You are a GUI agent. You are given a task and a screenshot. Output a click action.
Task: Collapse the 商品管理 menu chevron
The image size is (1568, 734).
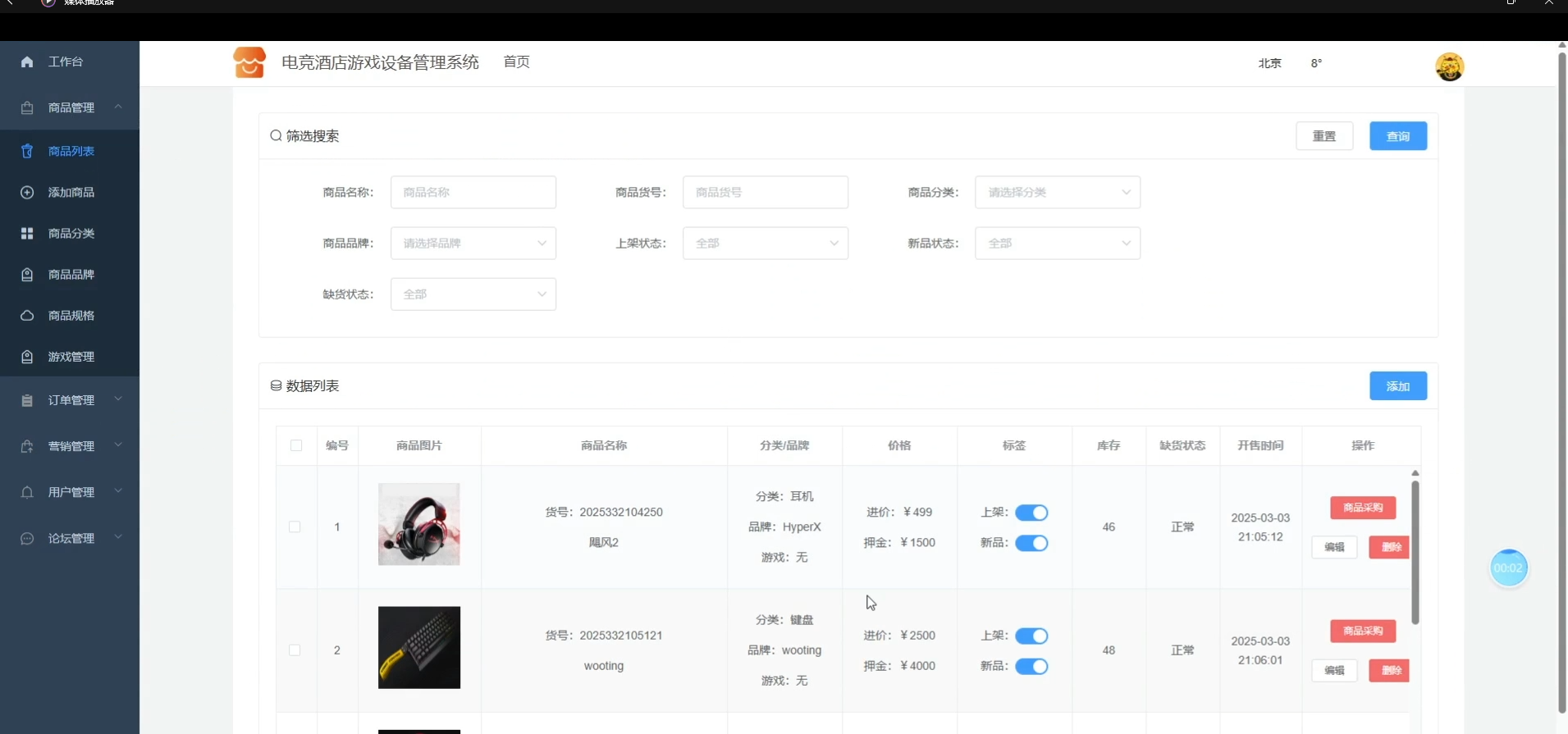point(118,107)
